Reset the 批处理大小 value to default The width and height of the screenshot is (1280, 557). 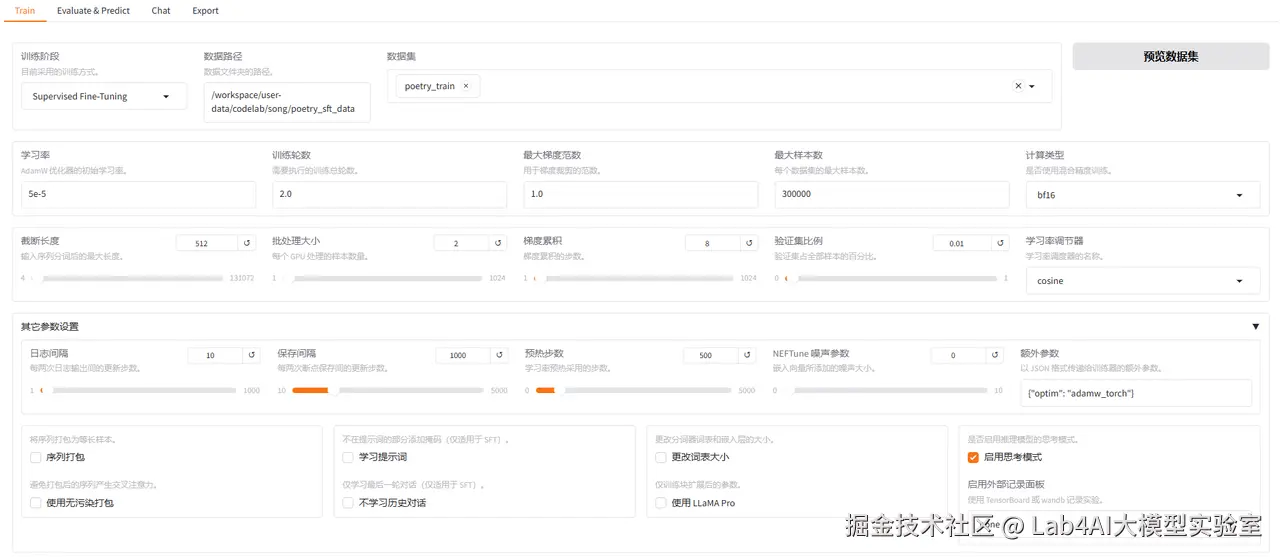[x=498, y=243]
